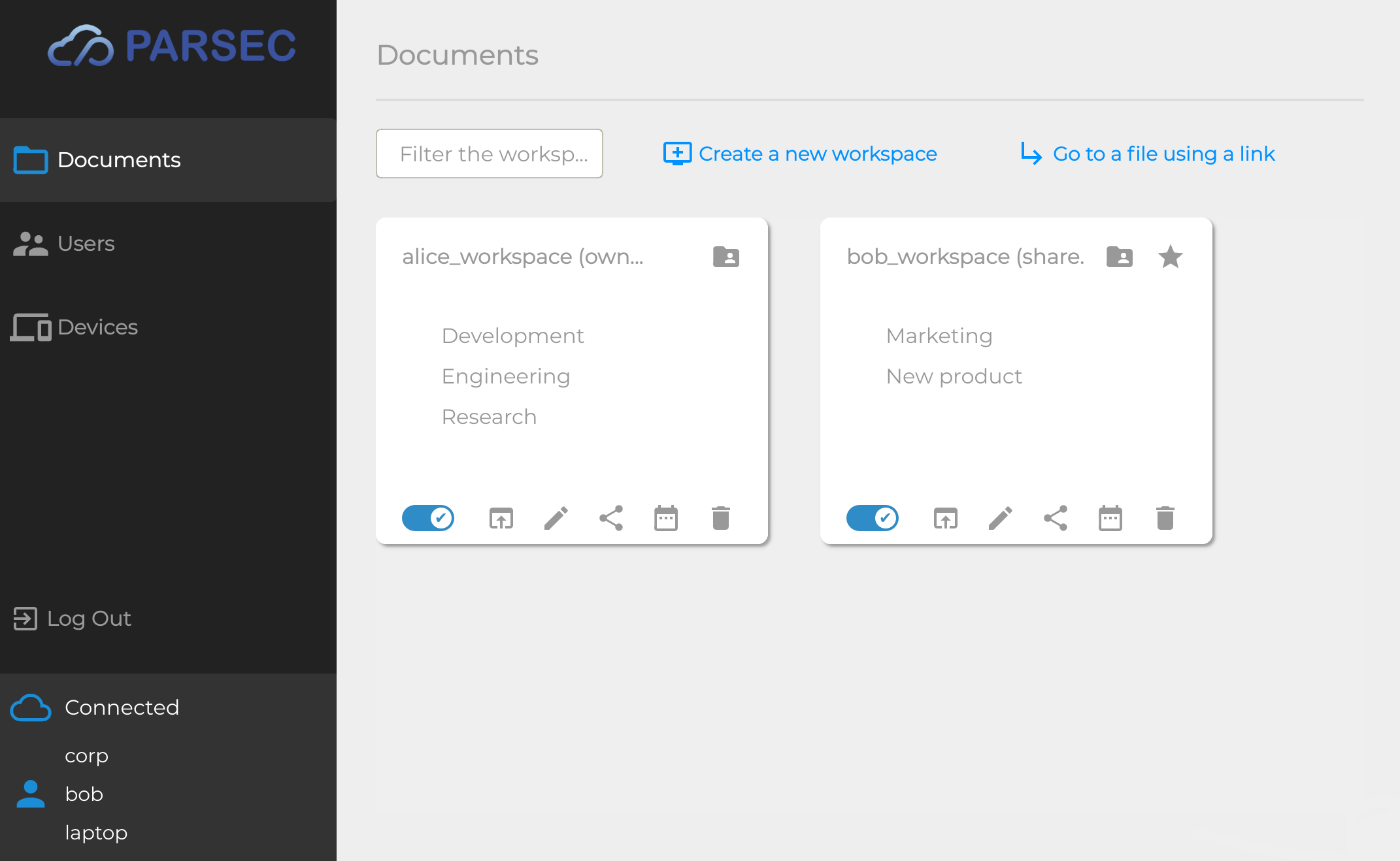
Task: Open the calendar history icon on bob_workspace
Action: click(1110, 518)
